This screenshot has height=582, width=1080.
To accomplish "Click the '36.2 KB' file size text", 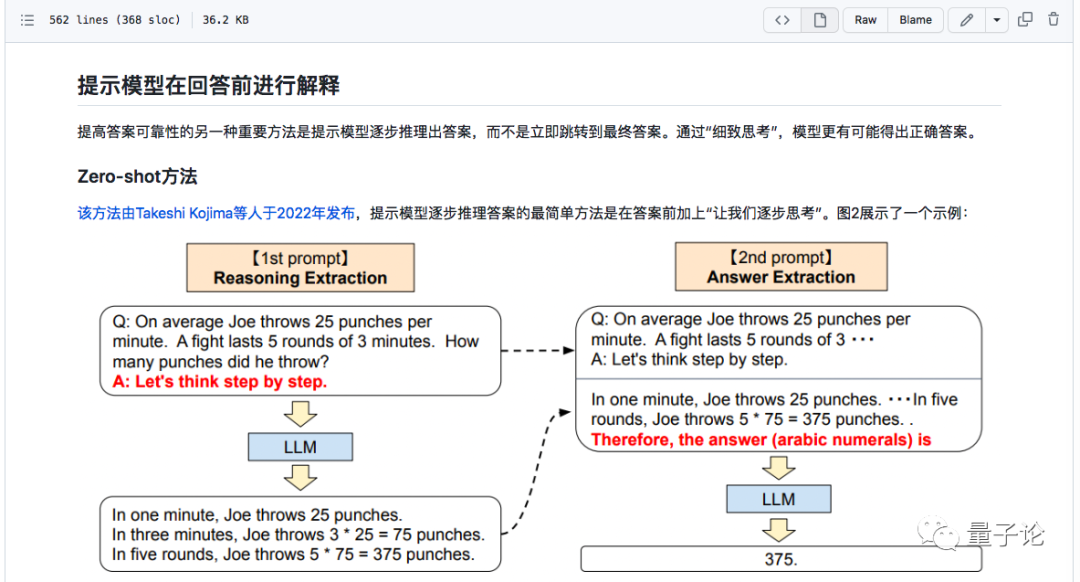I will [x=225, y=20].
